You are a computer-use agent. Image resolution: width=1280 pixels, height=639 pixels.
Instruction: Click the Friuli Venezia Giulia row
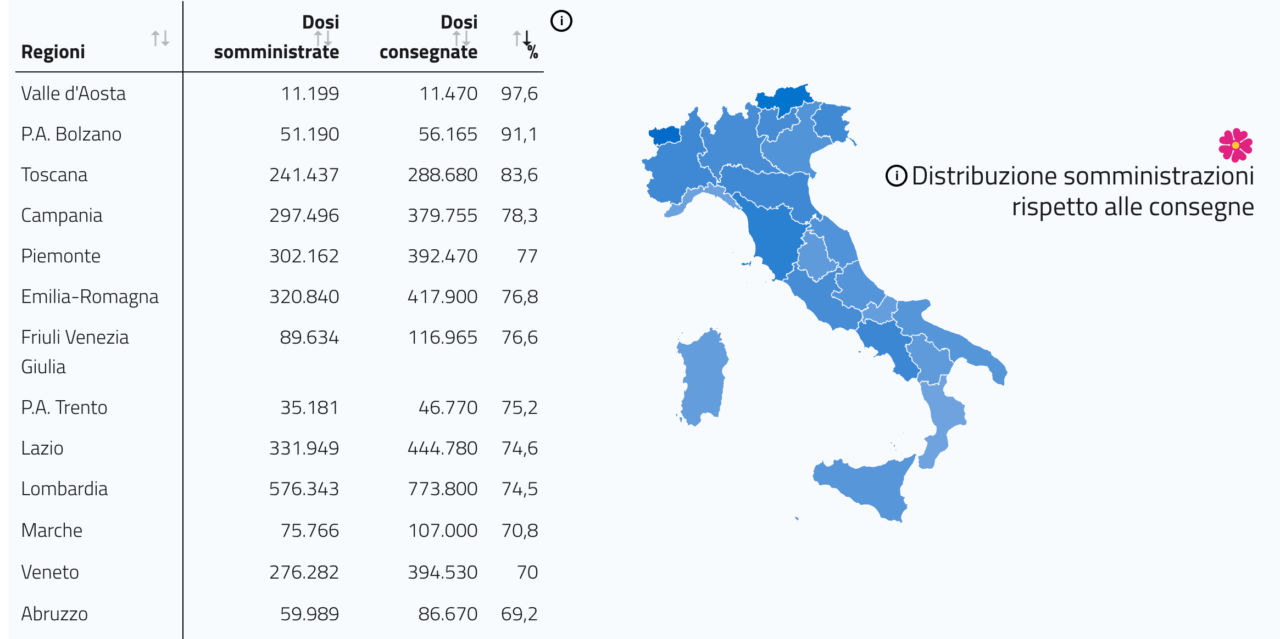[279, 352]
